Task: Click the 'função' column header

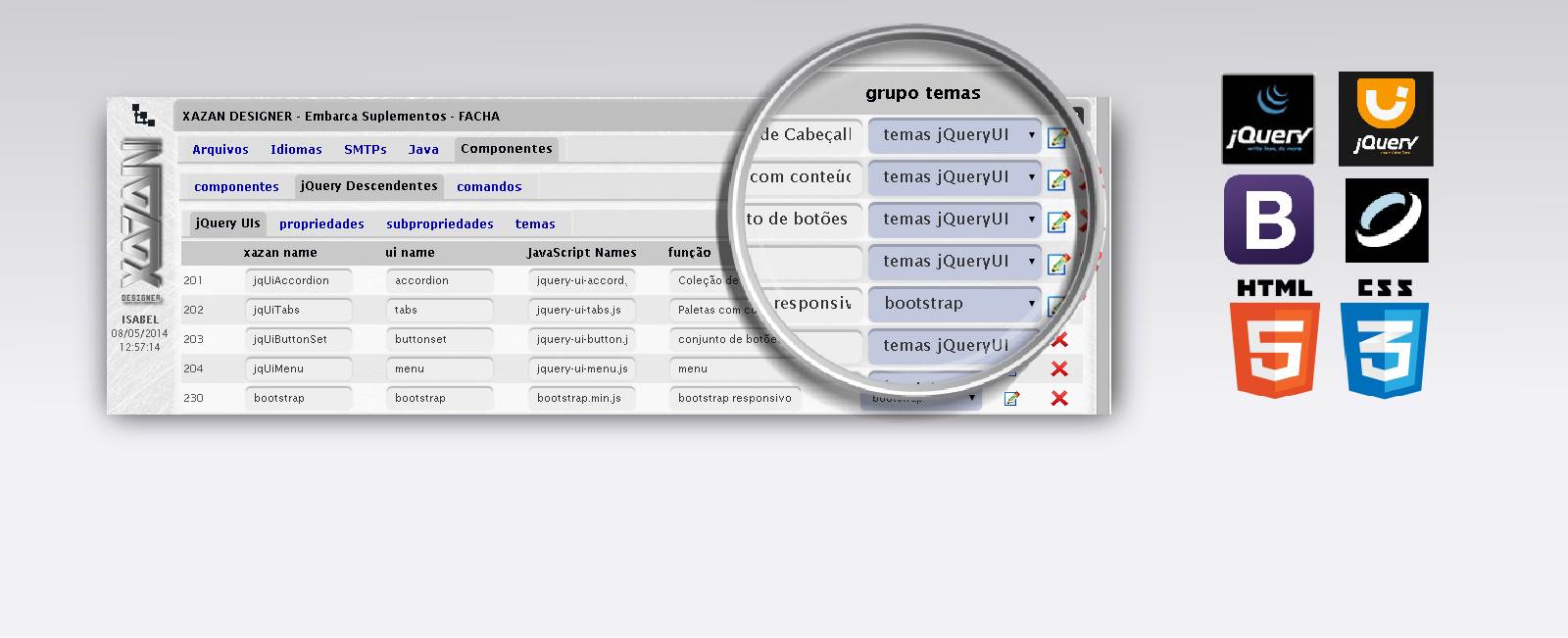Action: click(690, 253)
